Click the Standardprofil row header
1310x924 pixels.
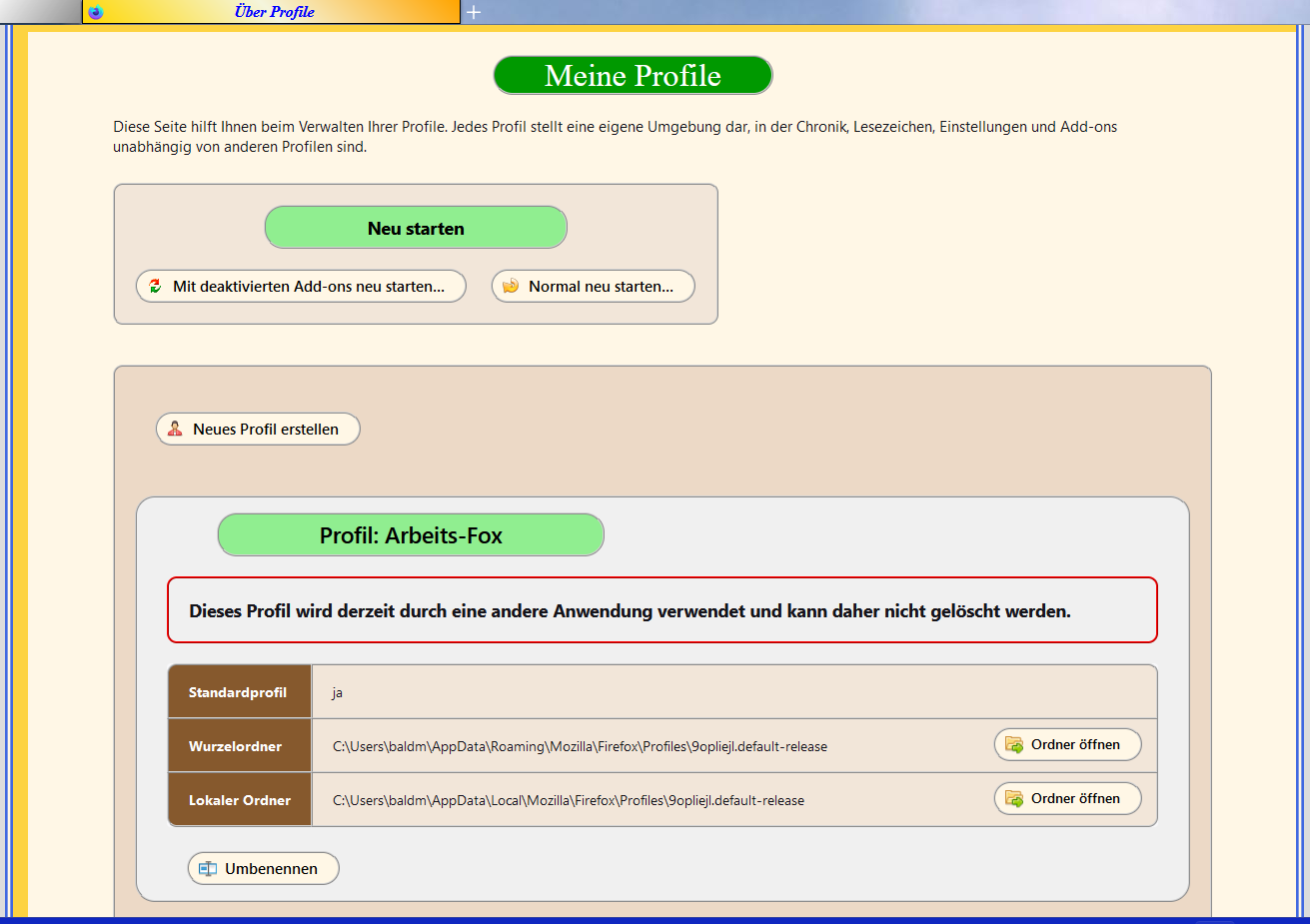pos(240,692)
